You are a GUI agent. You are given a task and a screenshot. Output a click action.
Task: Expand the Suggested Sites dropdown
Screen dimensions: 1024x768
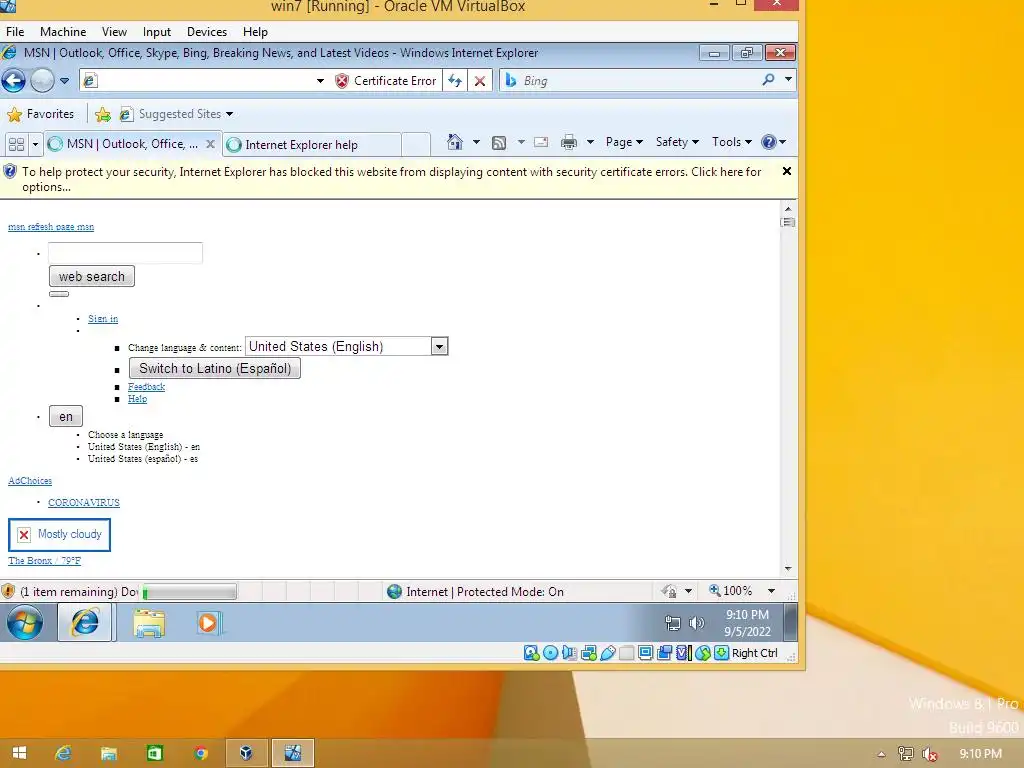coord(229,114)
